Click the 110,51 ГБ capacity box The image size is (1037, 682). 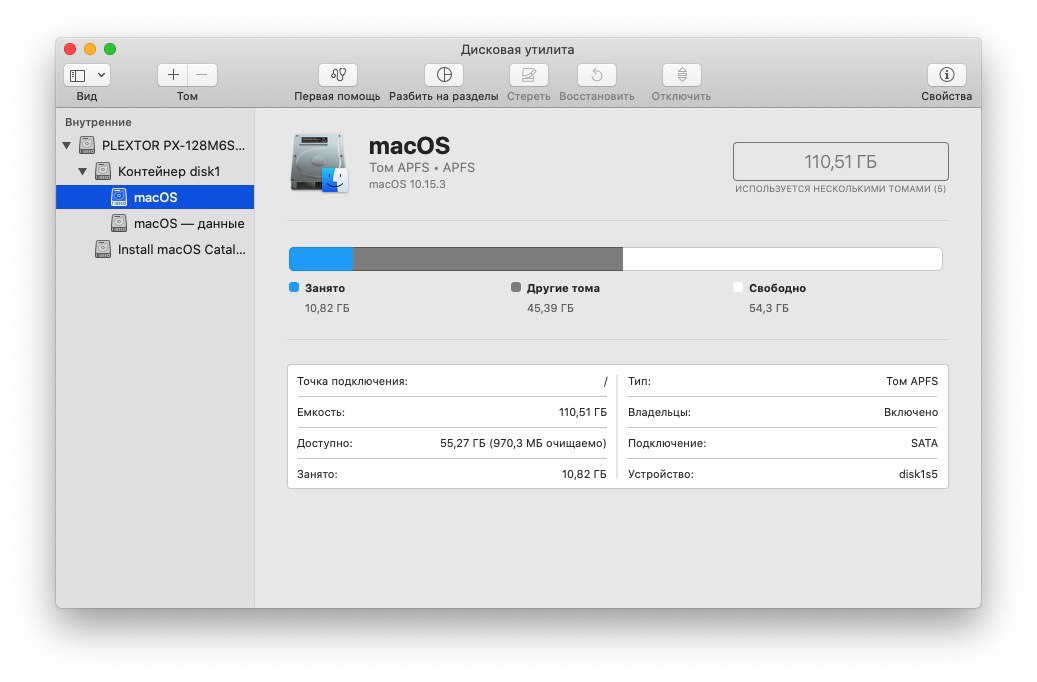(841, 161)
